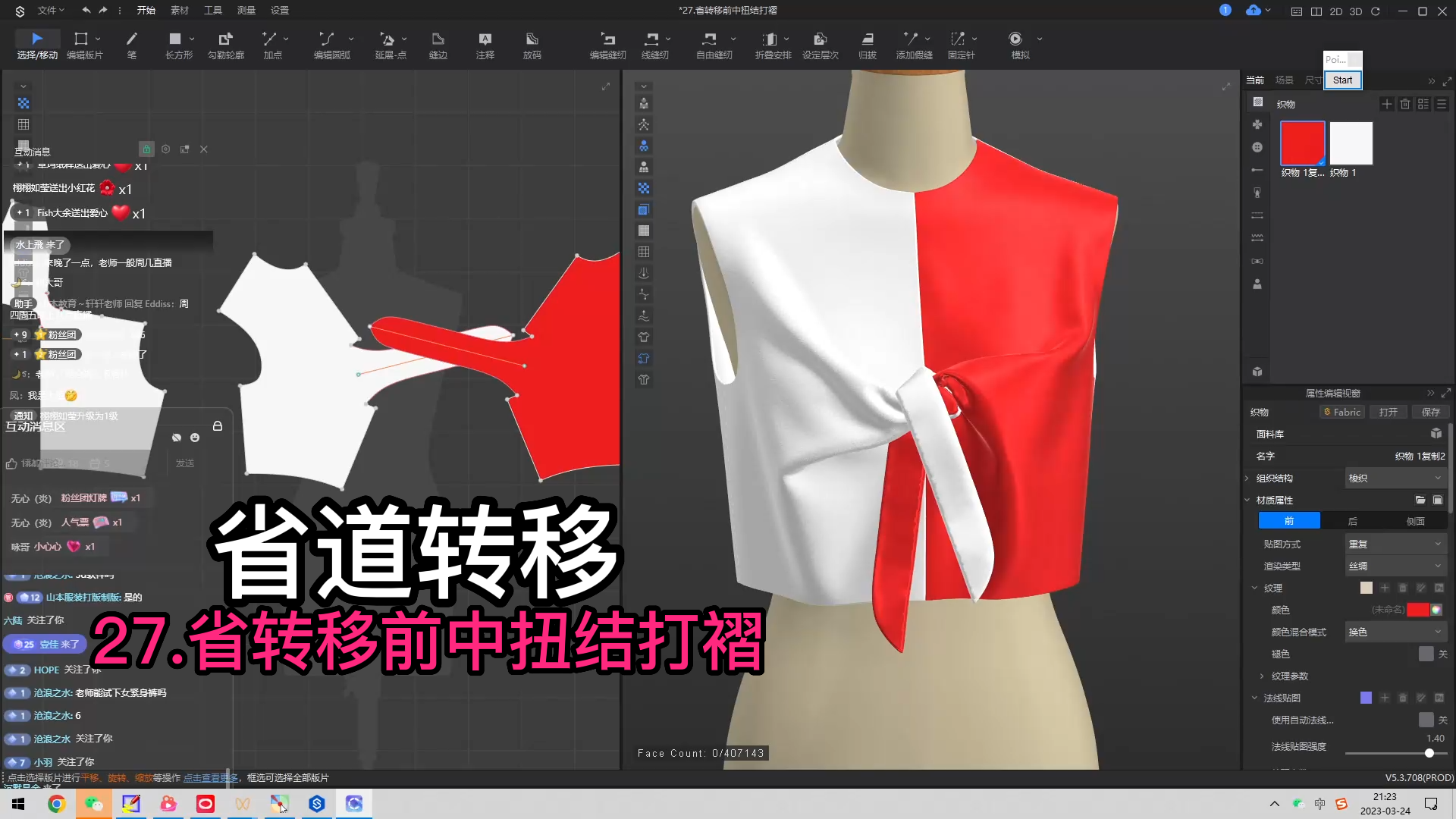Open the 设置 ribbon tab

pyautogui.click(x=280, y=11)
